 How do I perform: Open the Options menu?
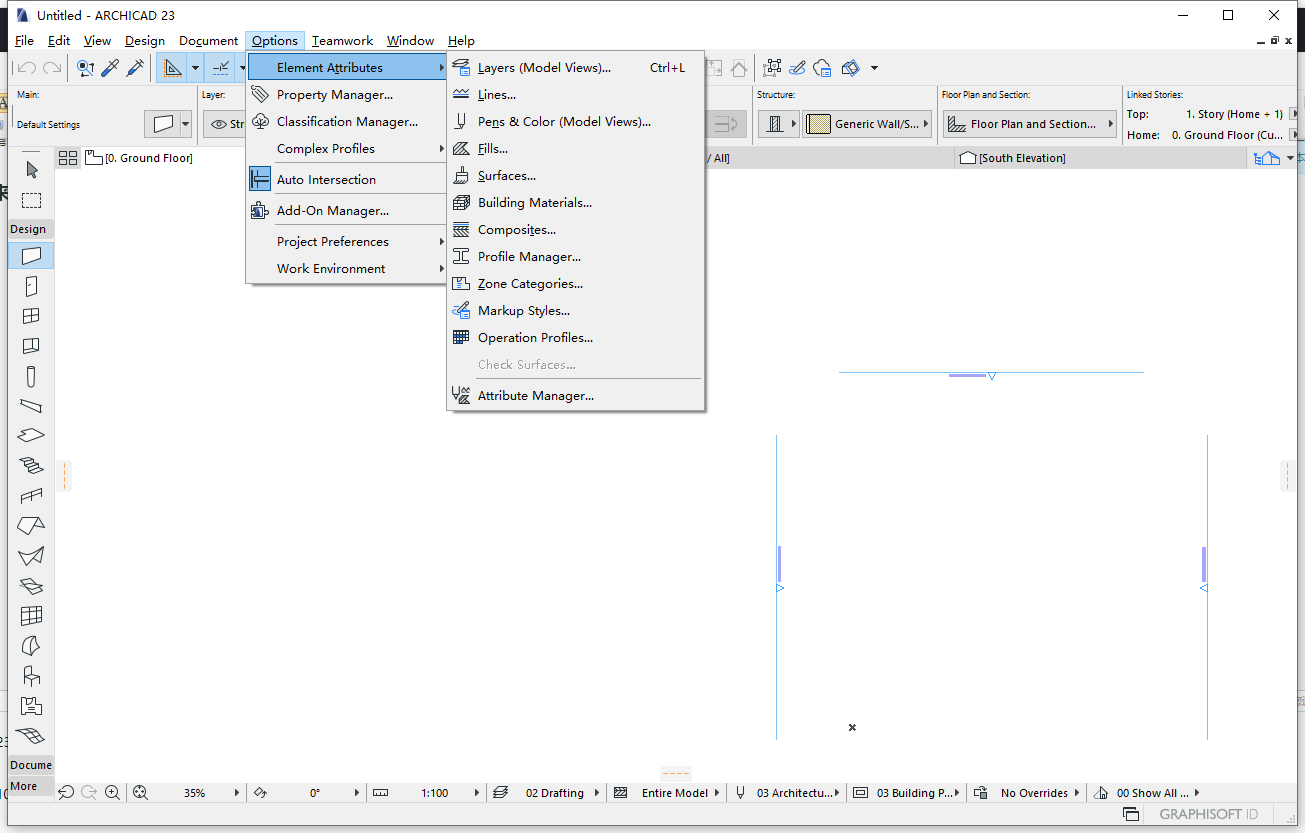275,41
